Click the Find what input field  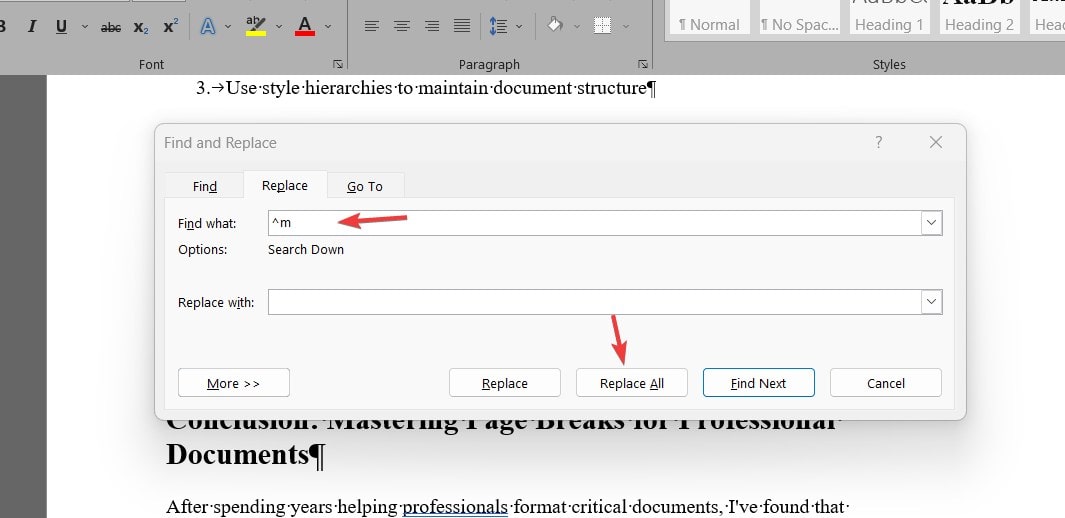click(594, 223)
